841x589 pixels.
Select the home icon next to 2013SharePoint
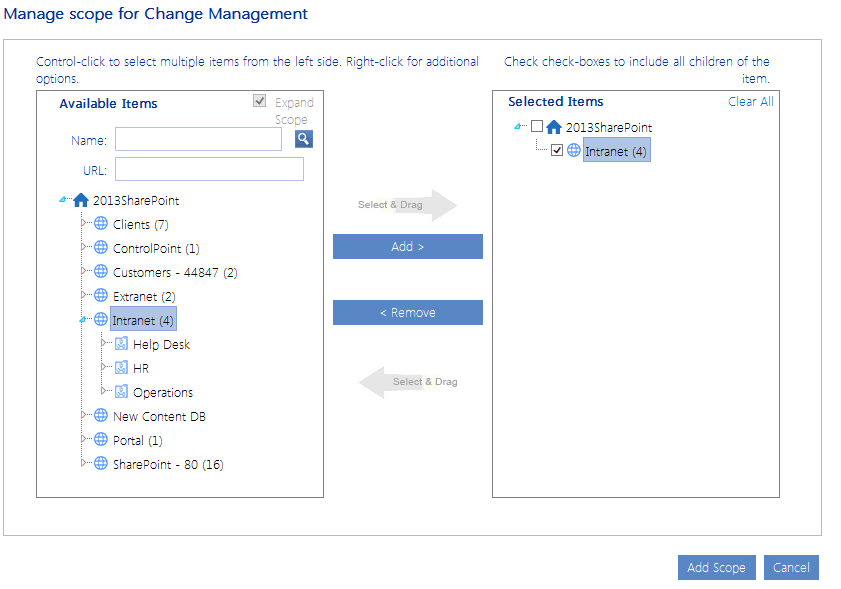pos(81,199)
